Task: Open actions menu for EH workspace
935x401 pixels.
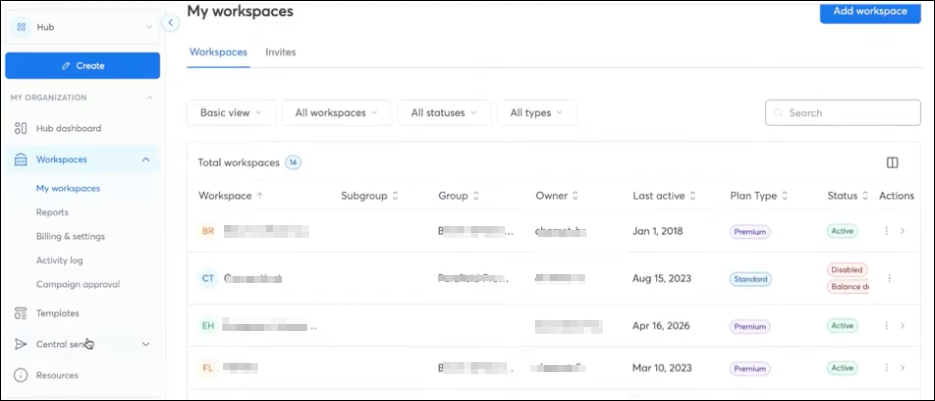Action: pyautogui.click(x=887, y=326)
